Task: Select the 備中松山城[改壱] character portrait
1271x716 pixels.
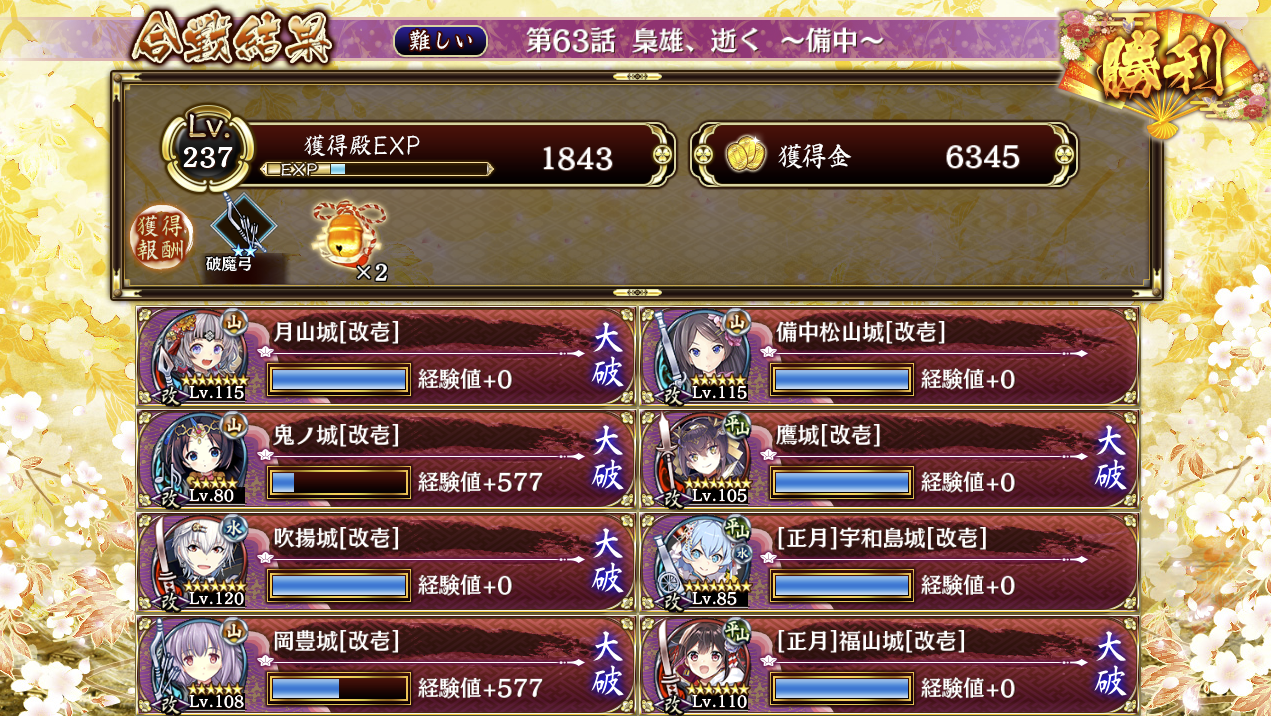Action: pyautogui.click(x=702, y=355)
